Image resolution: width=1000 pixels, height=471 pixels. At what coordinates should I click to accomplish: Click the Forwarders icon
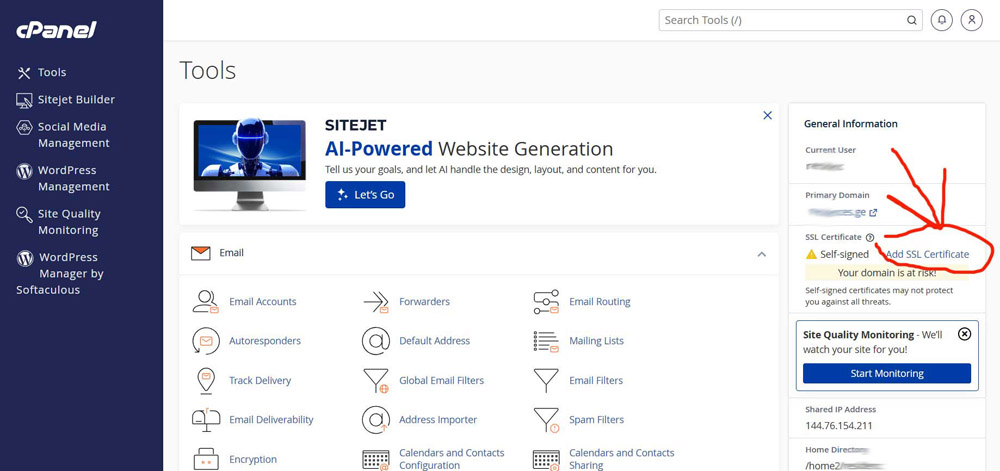tap(376, 301)
